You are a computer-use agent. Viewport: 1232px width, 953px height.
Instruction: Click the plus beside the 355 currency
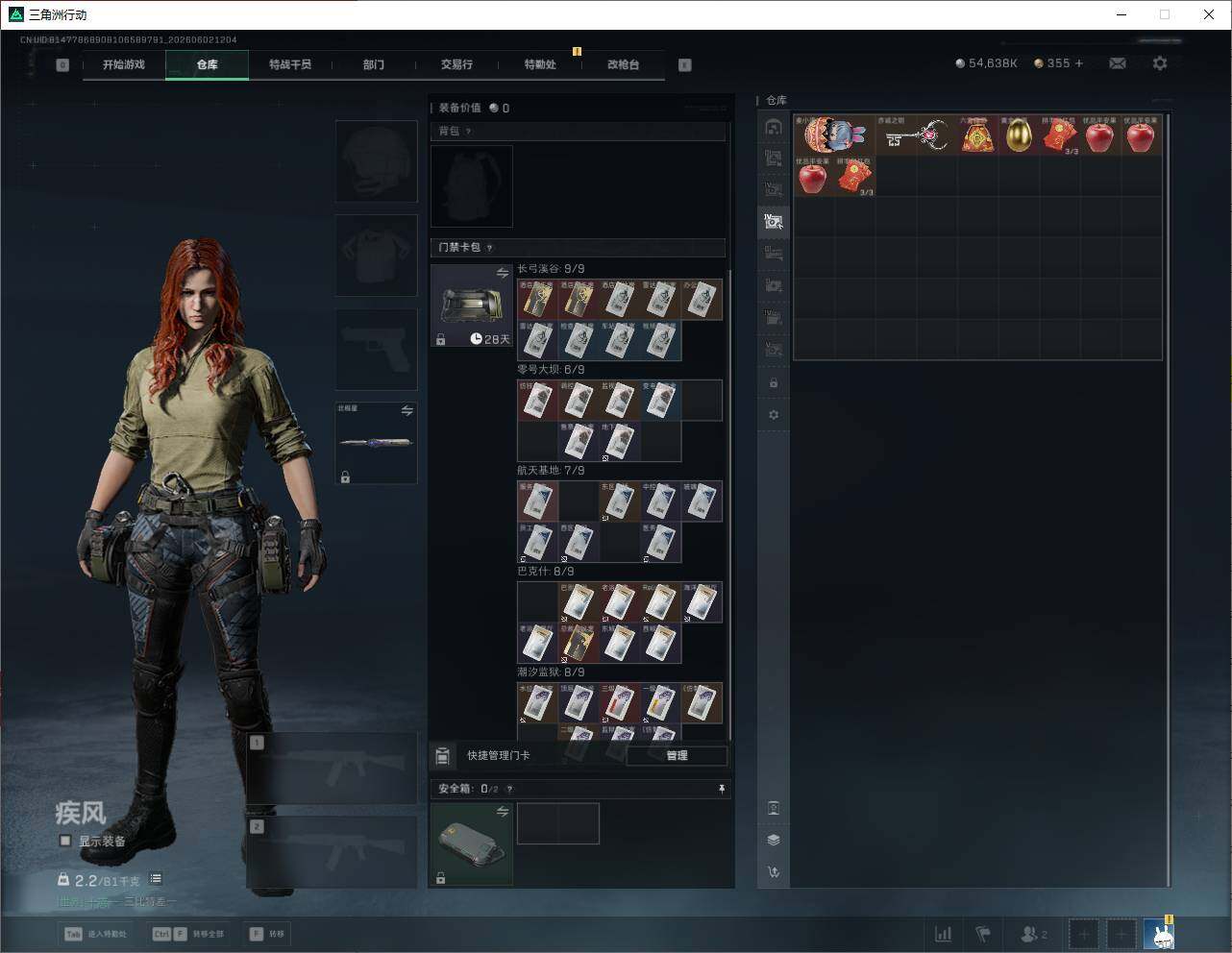1079,63
